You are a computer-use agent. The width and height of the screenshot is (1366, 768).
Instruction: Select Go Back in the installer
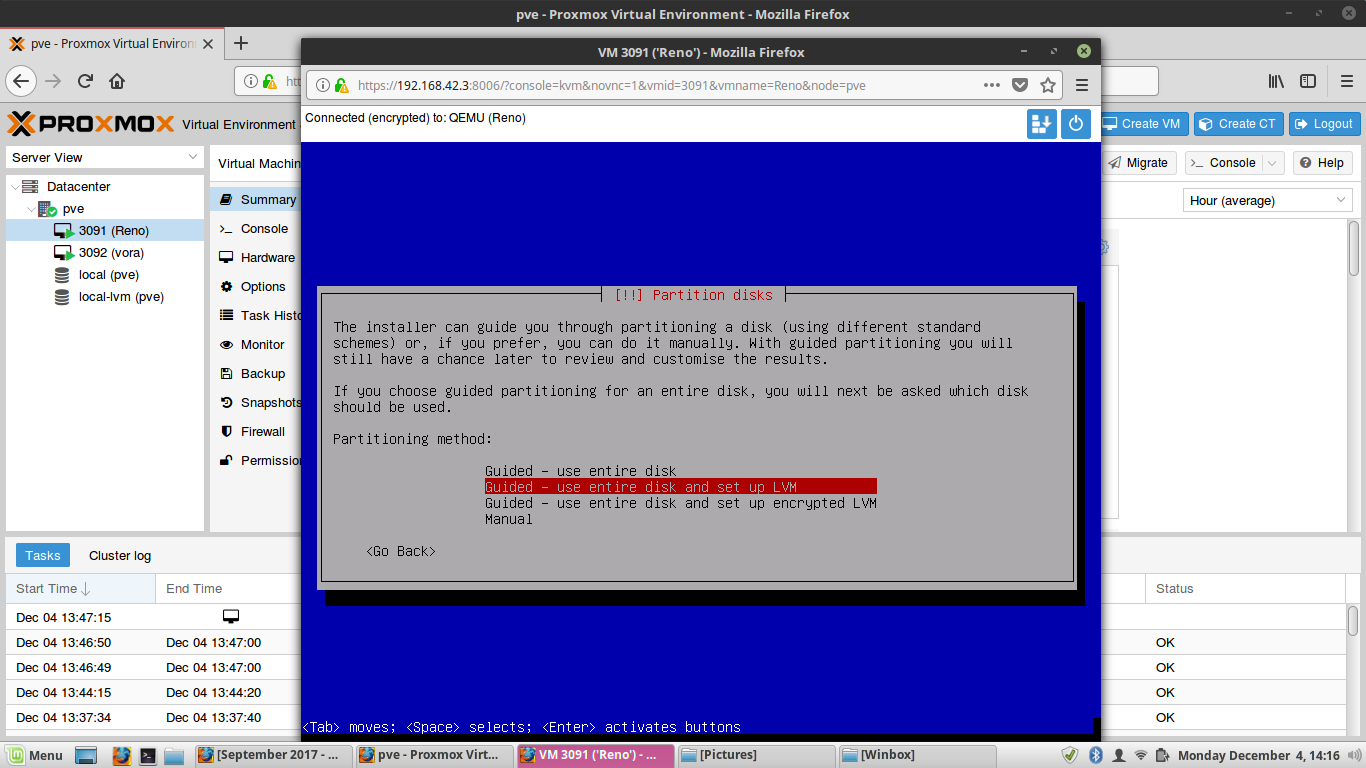[x=401, y=551]
